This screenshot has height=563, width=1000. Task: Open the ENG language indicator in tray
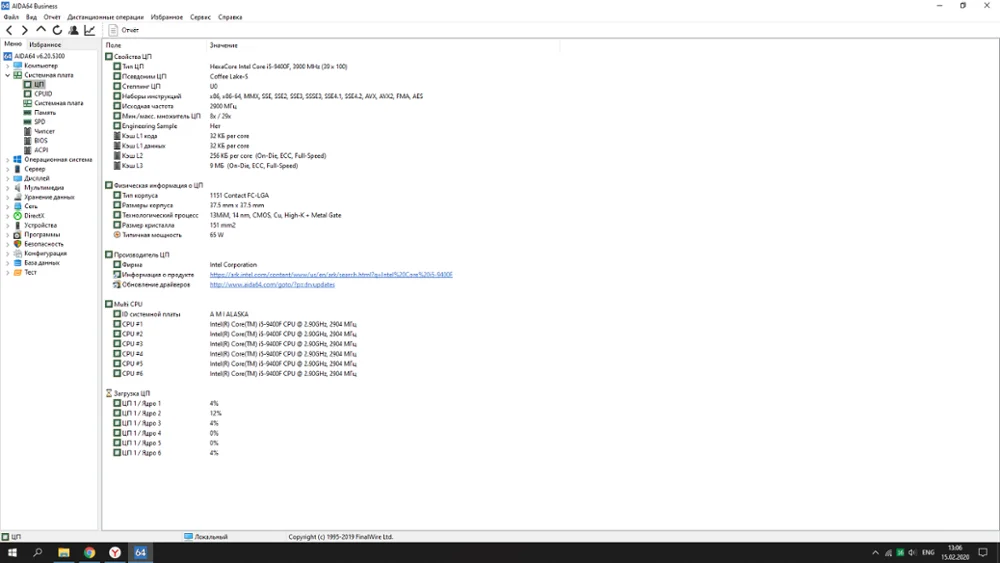tap(928, 553)
